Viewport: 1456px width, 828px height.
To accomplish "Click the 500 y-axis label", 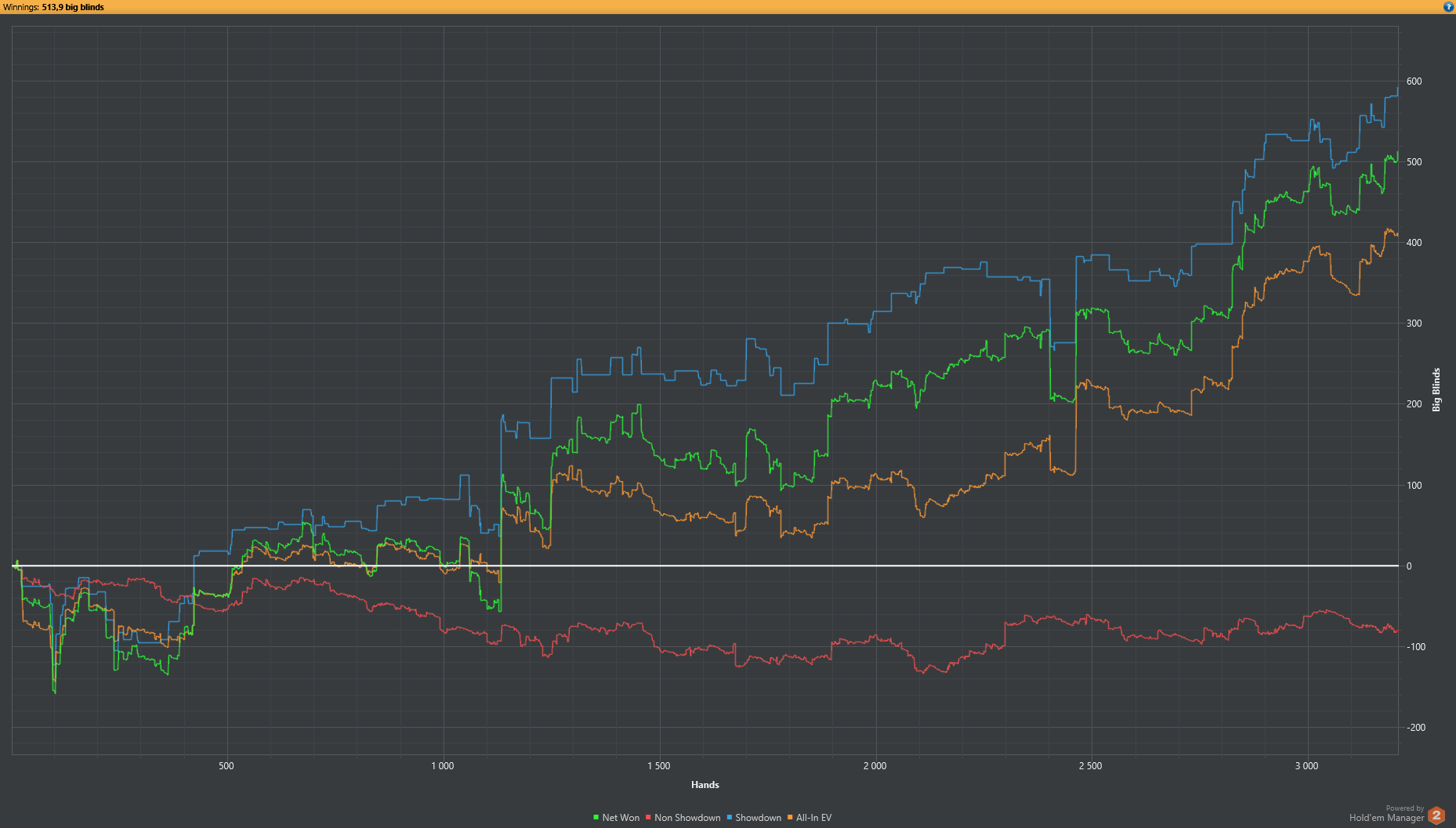I will (1414, 162).
